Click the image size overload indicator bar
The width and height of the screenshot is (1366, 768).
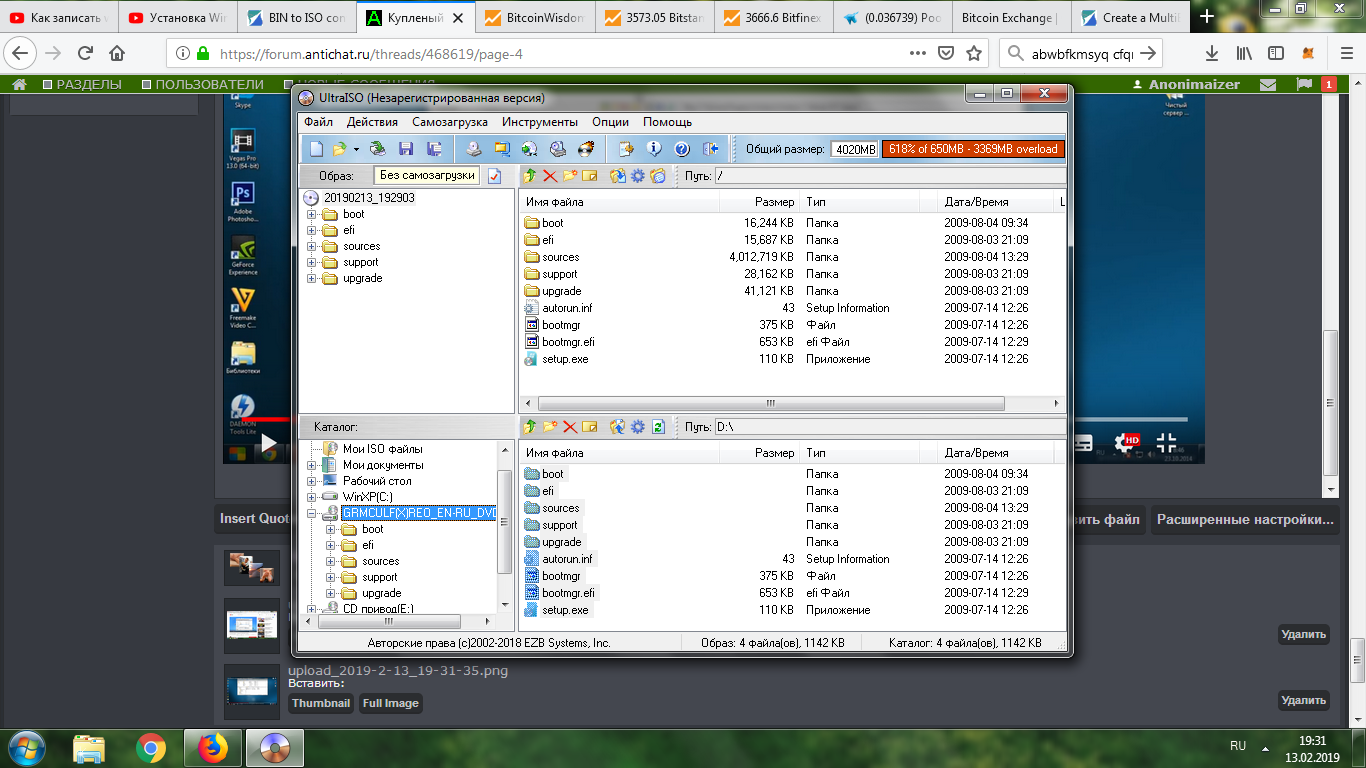tap(973, 149)
